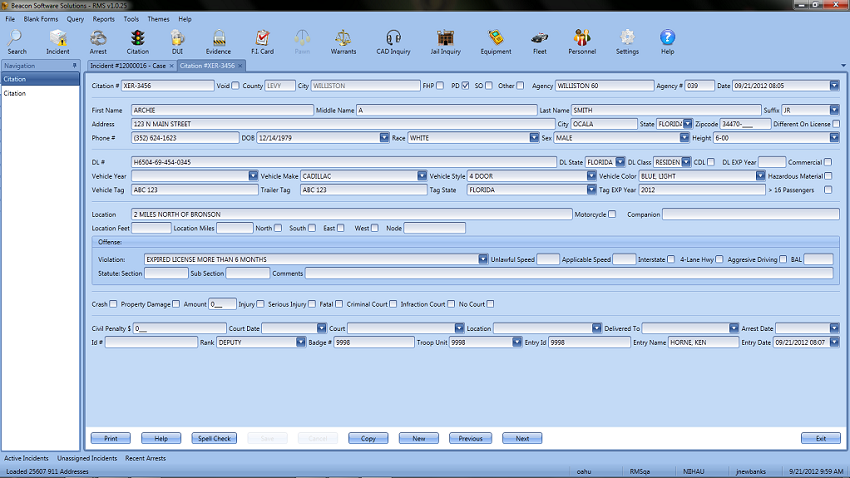Toggle the Void checkbox
Viewport: 850px width, 478px height.
[x=235, y=86]
